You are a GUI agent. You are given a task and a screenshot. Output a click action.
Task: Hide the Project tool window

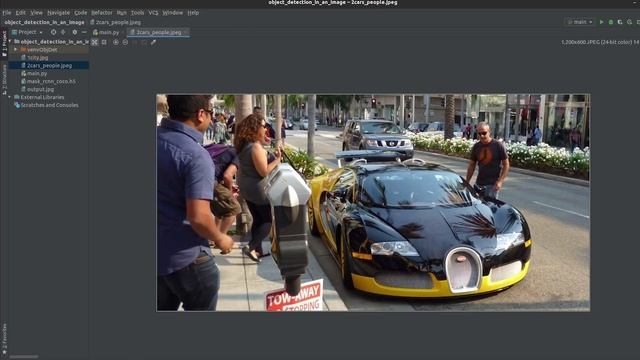[84, 32]
